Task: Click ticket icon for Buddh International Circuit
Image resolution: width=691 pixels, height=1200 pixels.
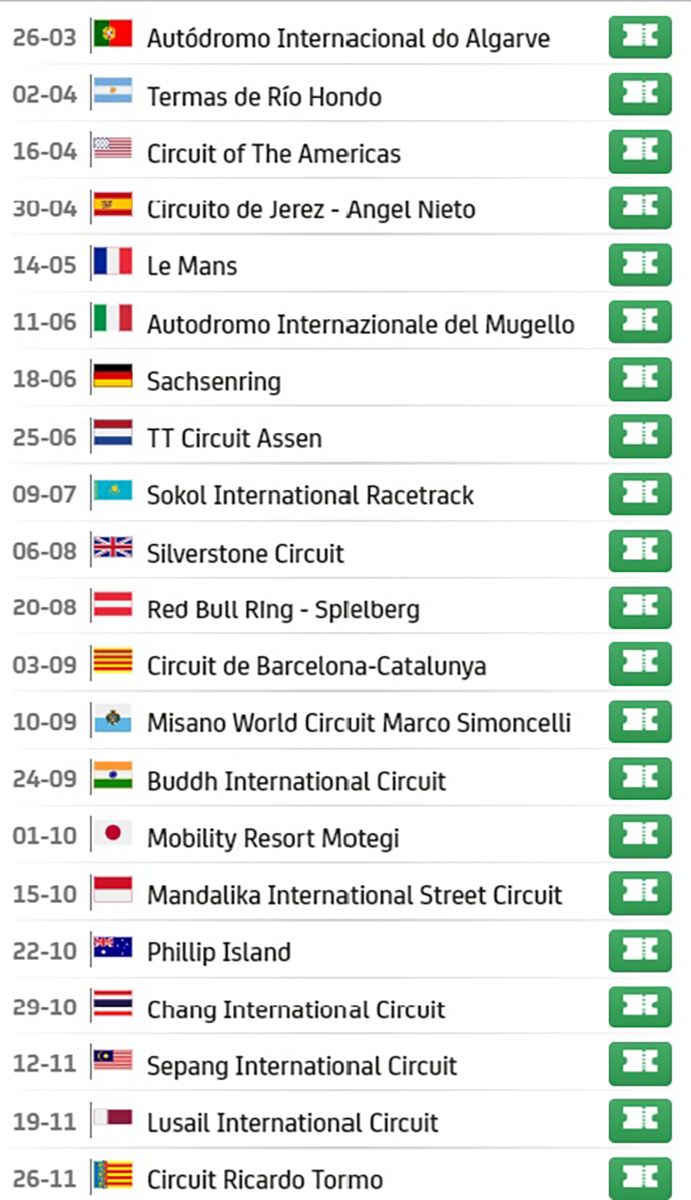Action: 640,779
